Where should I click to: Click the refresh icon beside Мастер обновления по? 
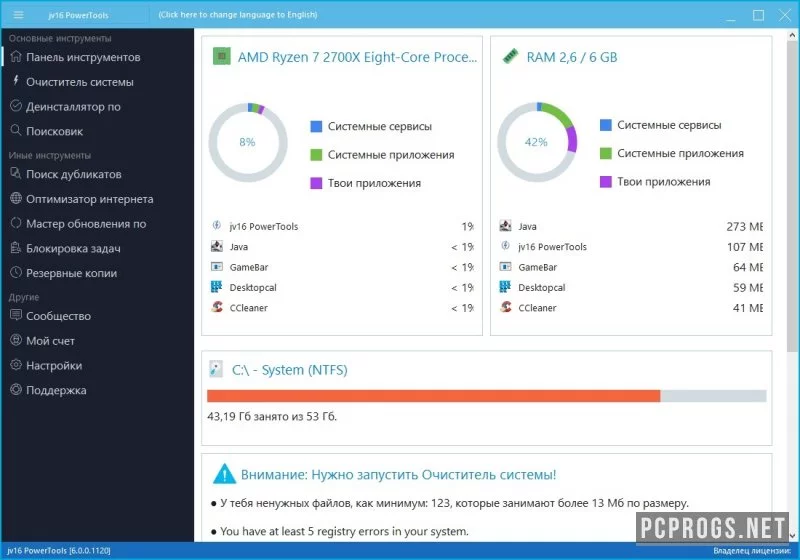pos(16,223)
